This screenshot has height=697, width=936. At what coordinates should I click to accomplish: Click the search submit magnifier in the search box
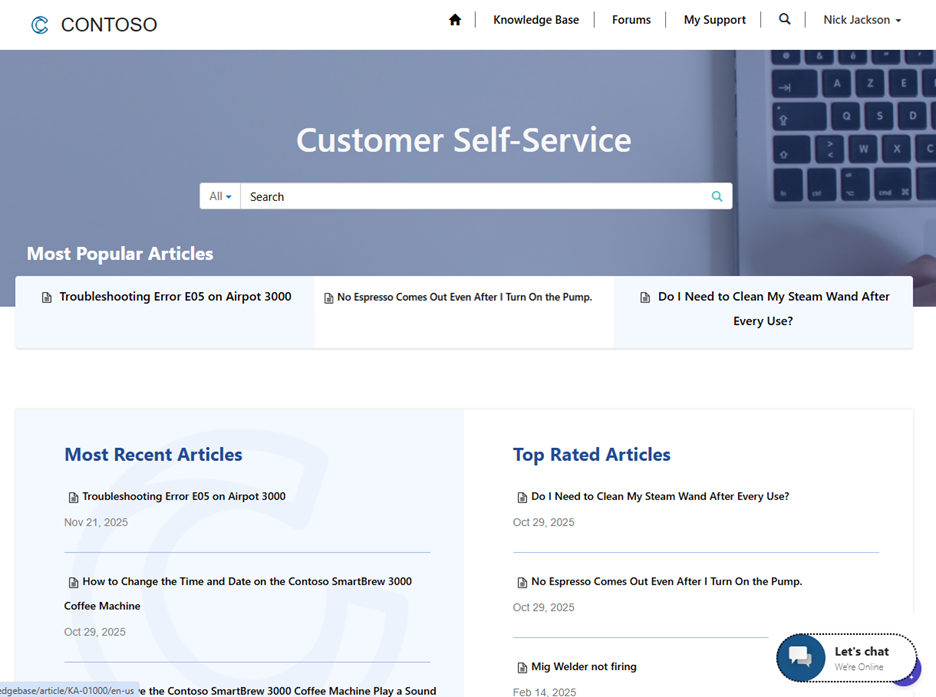point(717,196)
